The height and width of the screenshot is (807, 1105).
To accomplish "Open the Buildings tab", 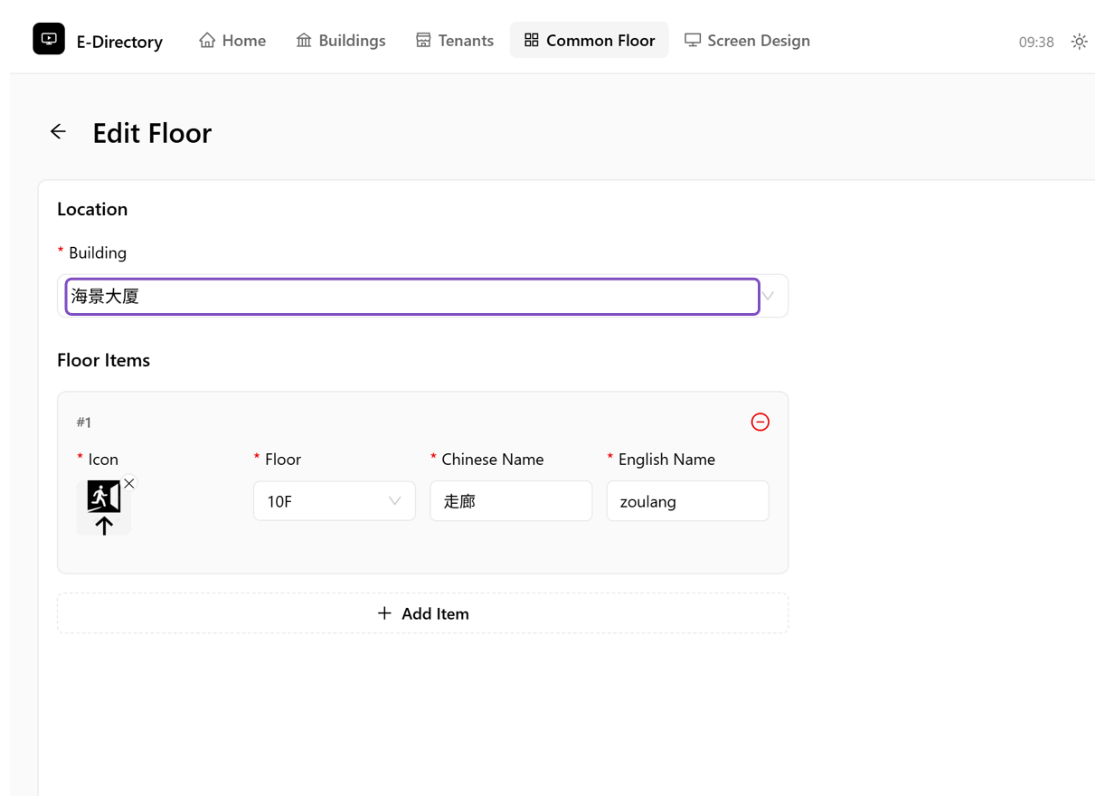I will (341, 40).
